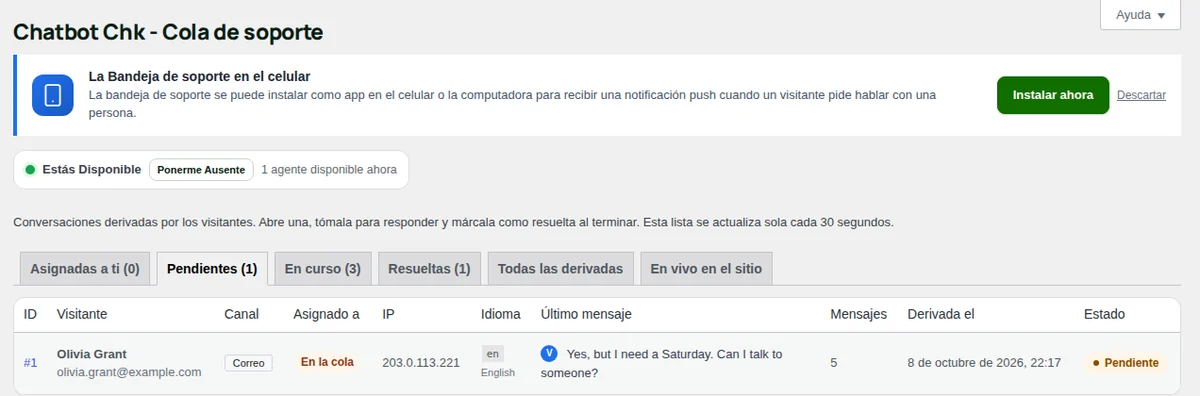Click the en language code badge
Image resolution: width=1200 pixels, height=396 pixels.
(492, 354)
